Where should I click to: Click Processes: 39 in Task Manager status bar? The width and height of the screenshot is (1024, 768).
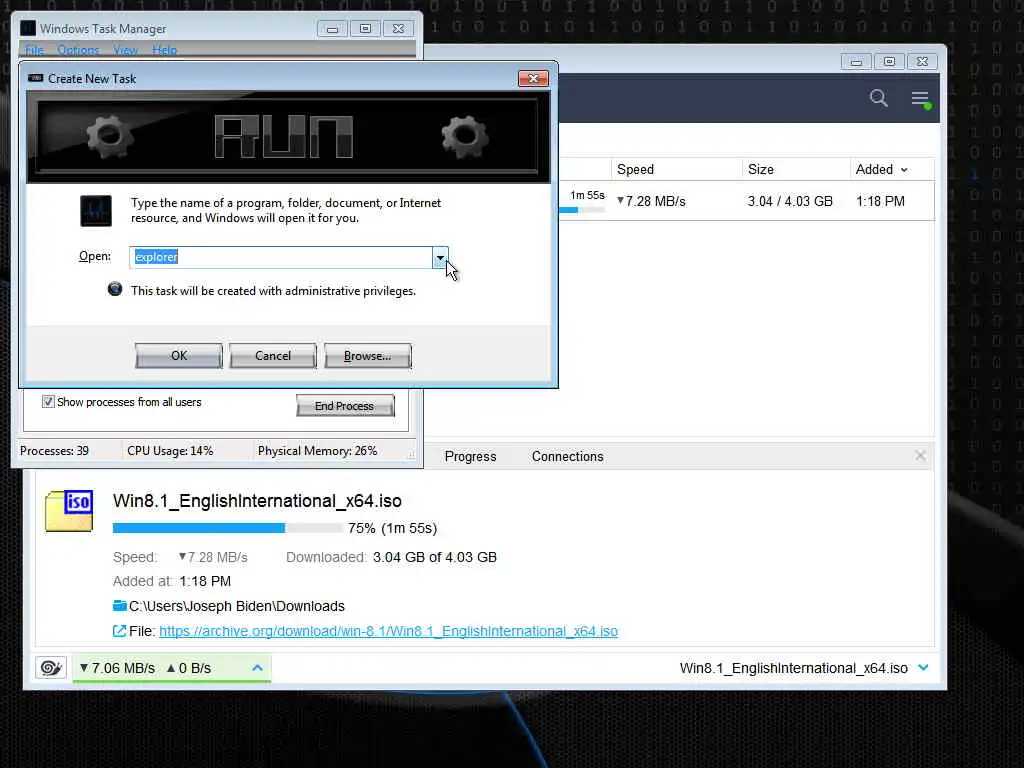pos(54,451)
